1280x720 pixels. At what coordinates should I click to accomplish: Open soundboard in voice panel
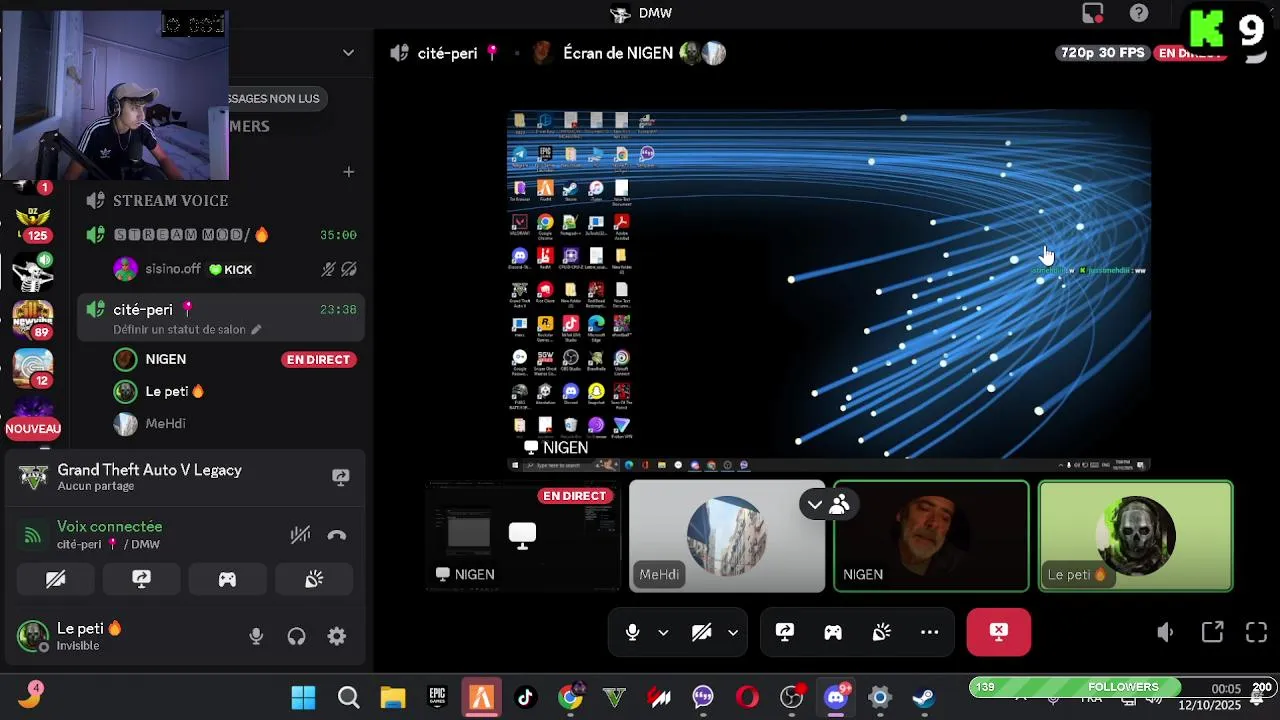314,579
